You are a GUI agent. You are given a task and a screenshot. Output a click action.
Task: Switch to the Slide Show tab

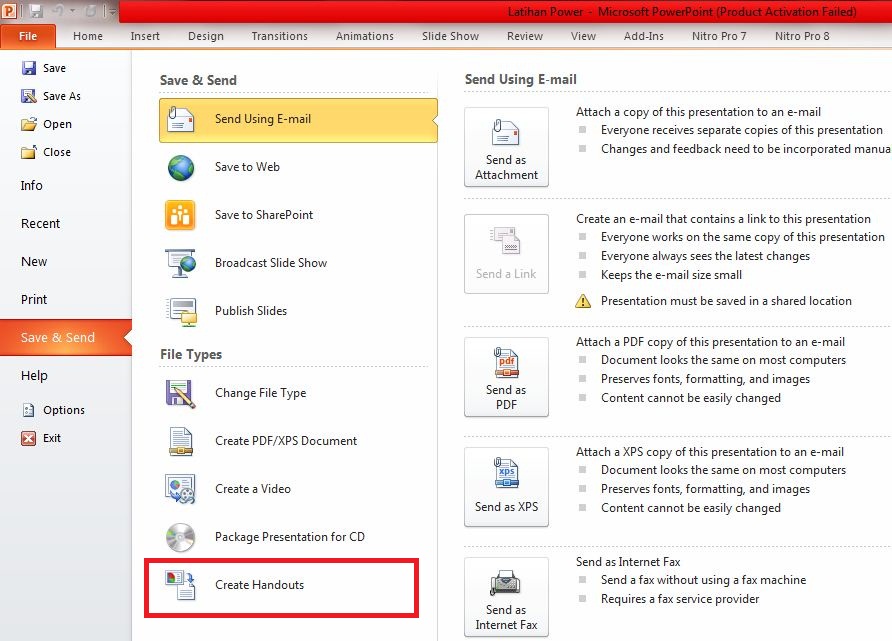point(451,36)
